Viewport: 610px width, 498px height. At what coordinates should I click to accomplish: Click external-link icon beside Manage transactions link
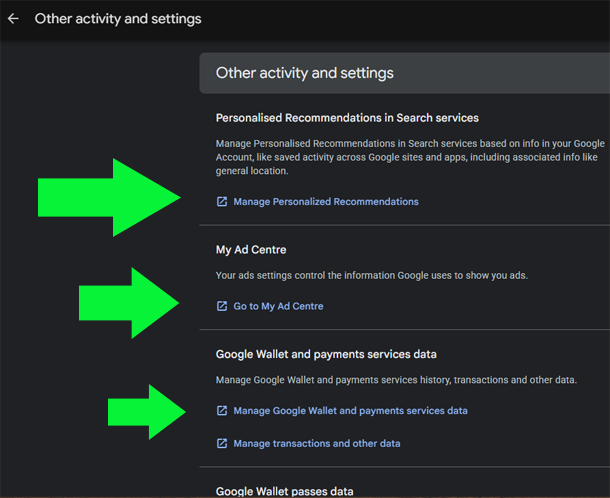click(x=222, y=444)
